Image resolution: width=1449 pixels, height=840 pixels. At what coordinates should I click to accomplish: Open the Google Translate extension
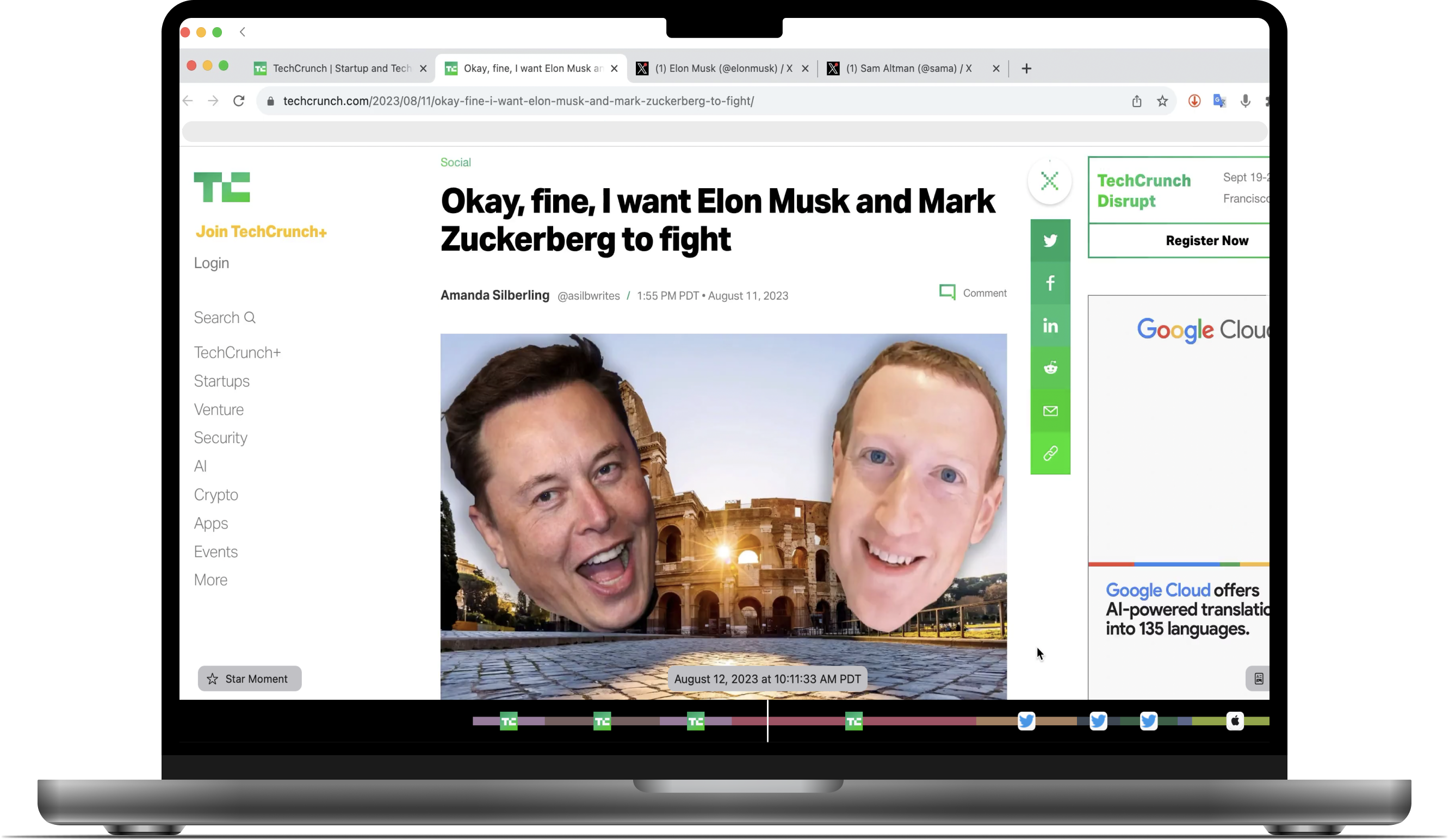tap(1219, 101)
